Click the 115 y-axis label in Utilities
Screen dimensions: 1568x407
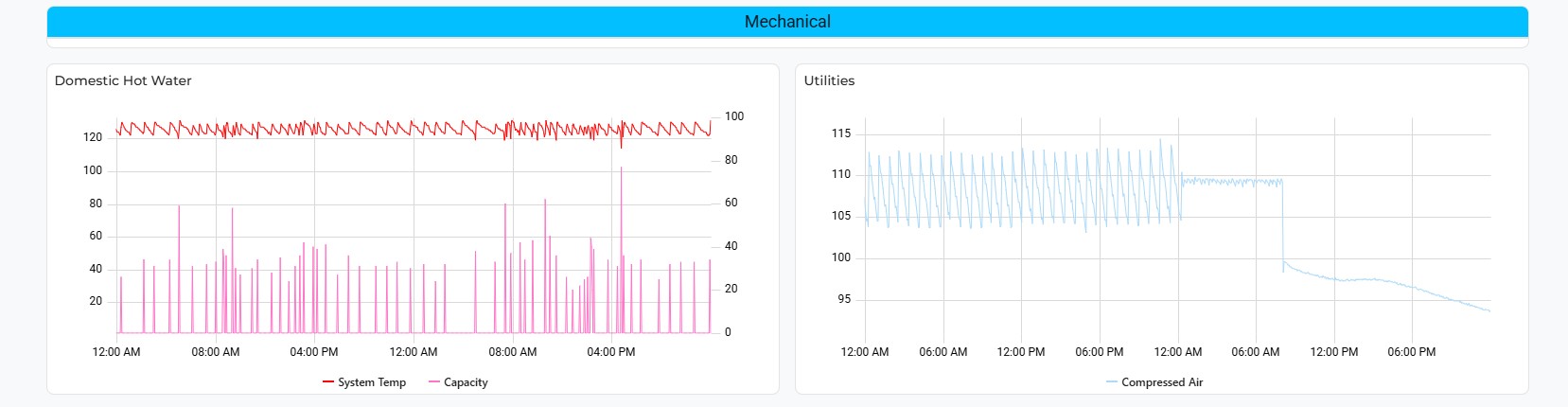(x=841, y=133)
